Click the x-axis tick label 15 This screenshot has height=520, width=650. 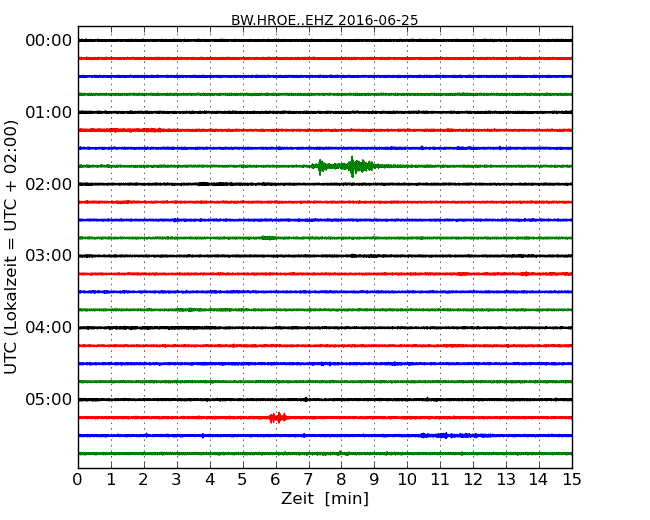pos(572,480)
